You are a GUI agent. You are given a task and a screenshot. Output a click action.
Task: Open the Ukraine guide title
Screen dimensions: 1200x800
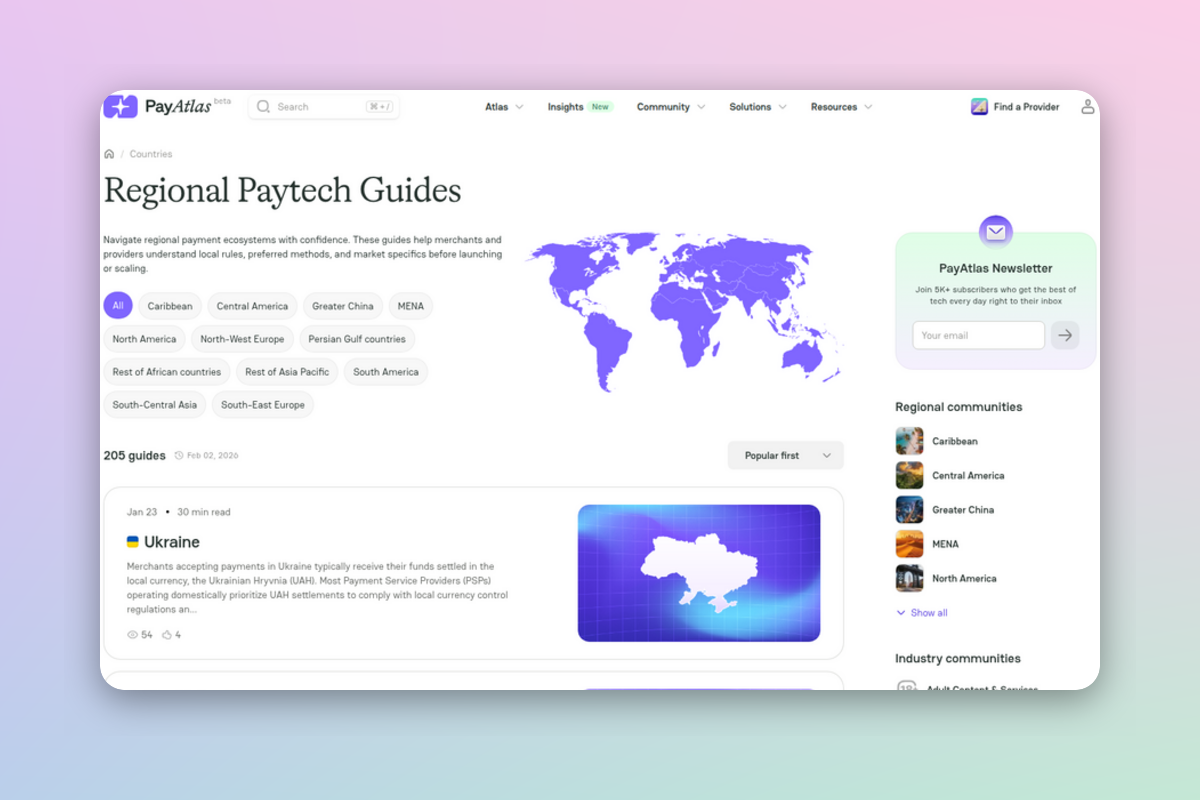coord(172,542)
